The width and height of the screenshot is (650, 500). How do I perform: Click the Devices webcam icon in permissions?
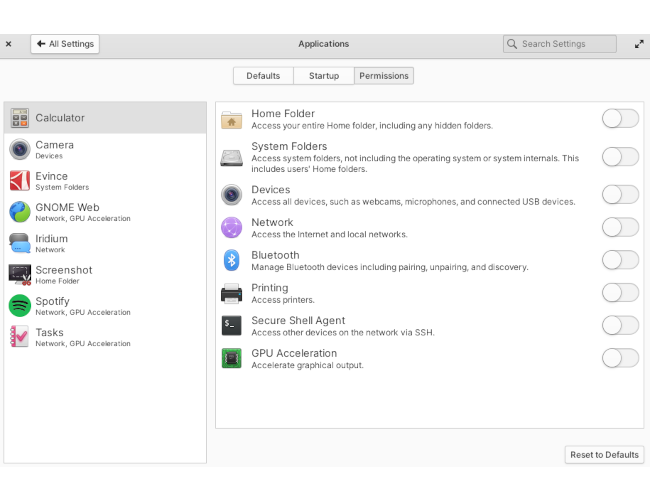[x=231, y=195]
